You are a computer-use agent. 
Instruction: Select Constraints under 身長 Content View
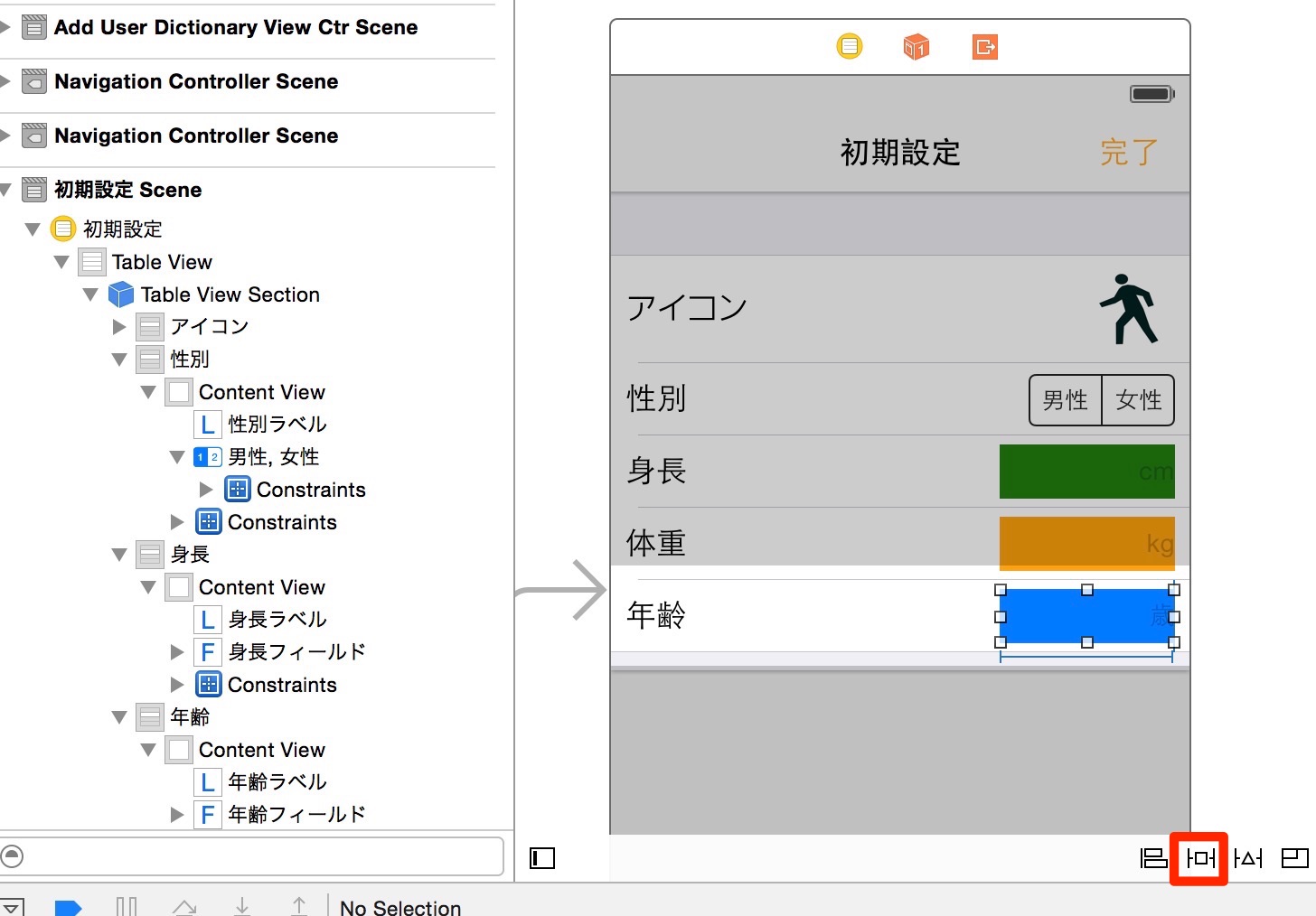click(x=267, y=685)
